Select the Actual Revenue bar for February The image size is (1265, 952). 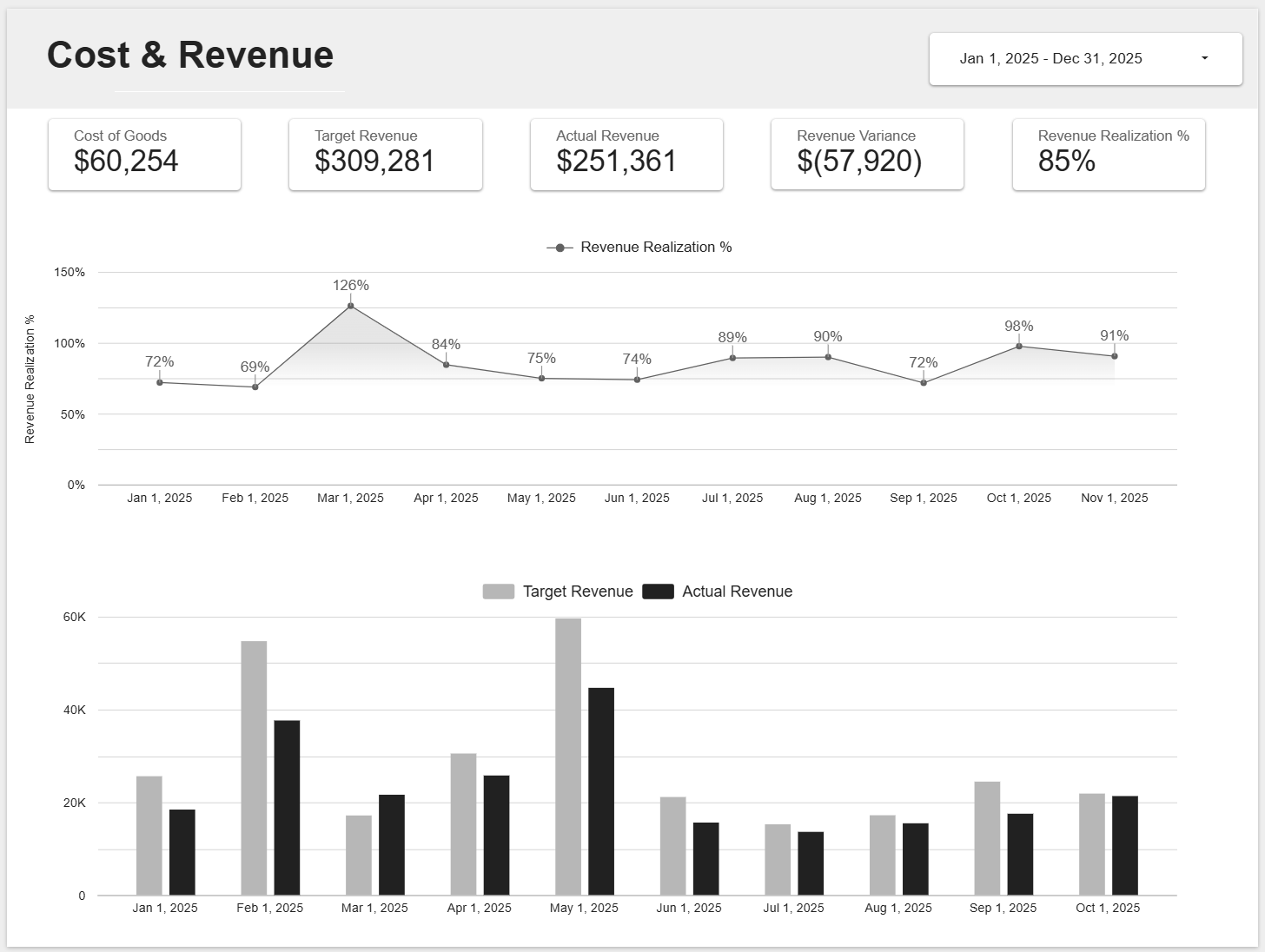tap(287, 806)
